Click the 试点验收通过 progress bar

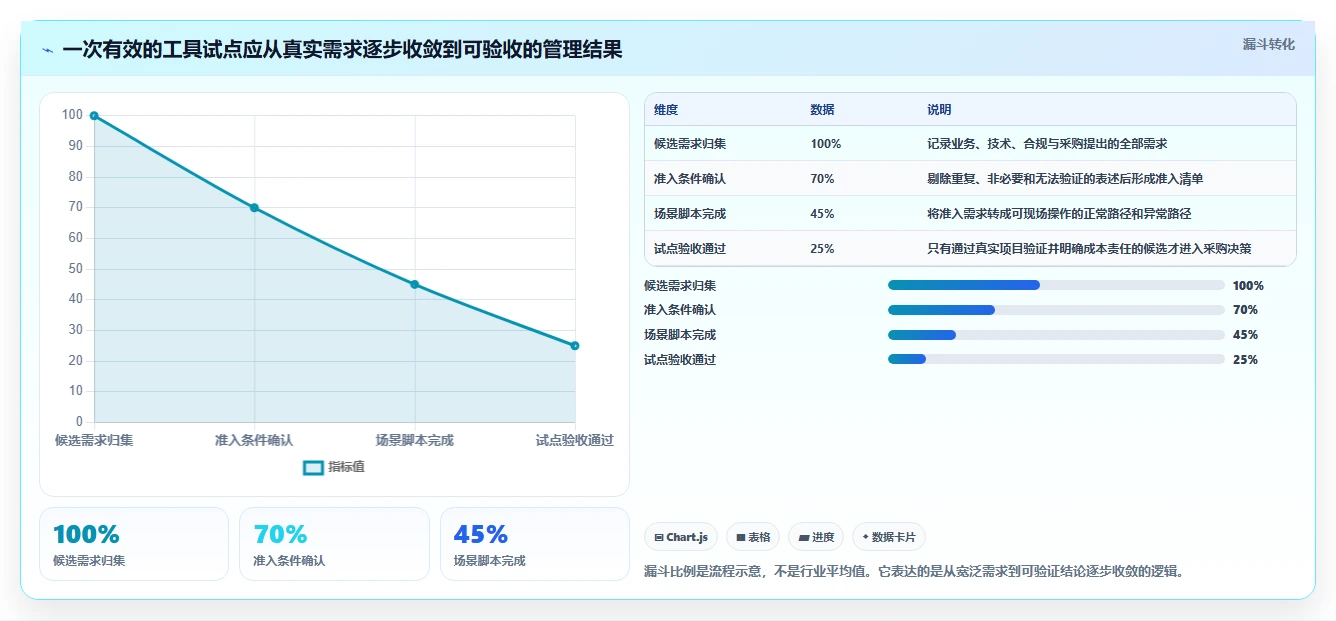pos(1056,359)
